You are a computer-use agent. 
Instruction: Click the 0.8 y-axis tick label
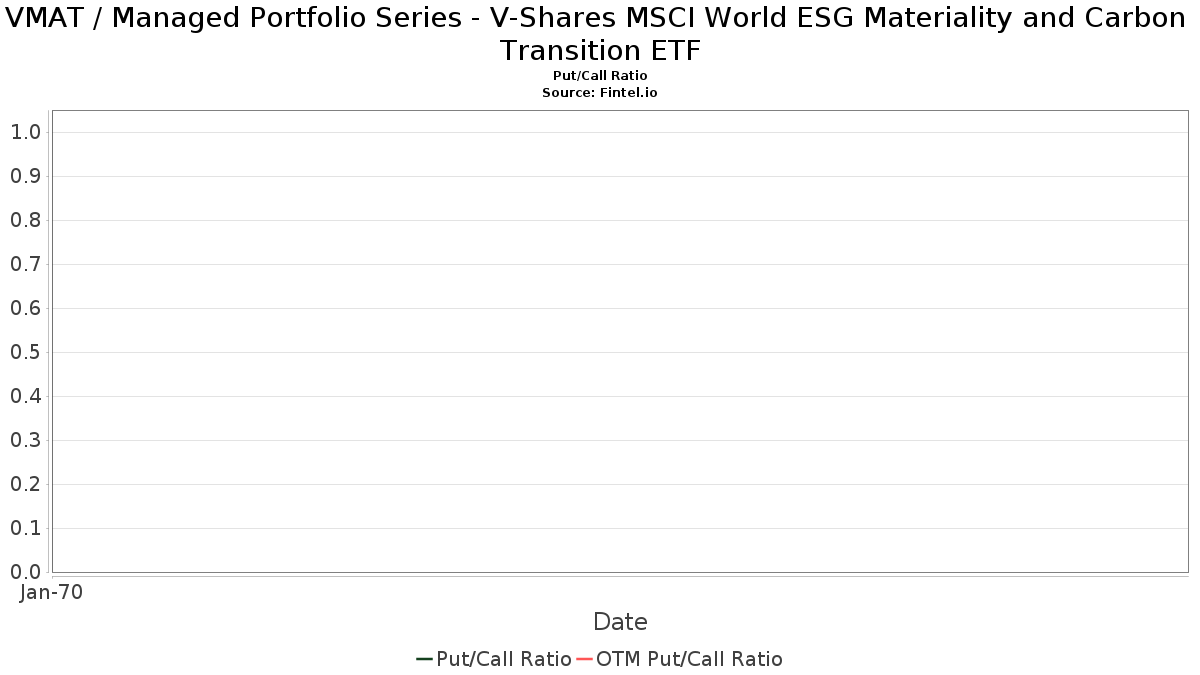tap(26, 220)
